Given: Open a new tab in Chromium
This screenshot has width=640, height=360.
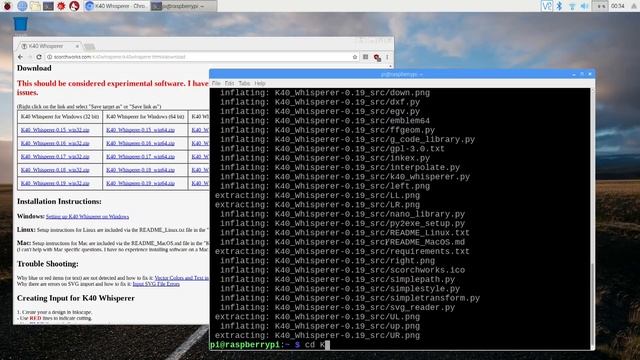Looking at the screenshot, I should click(89, 46).
